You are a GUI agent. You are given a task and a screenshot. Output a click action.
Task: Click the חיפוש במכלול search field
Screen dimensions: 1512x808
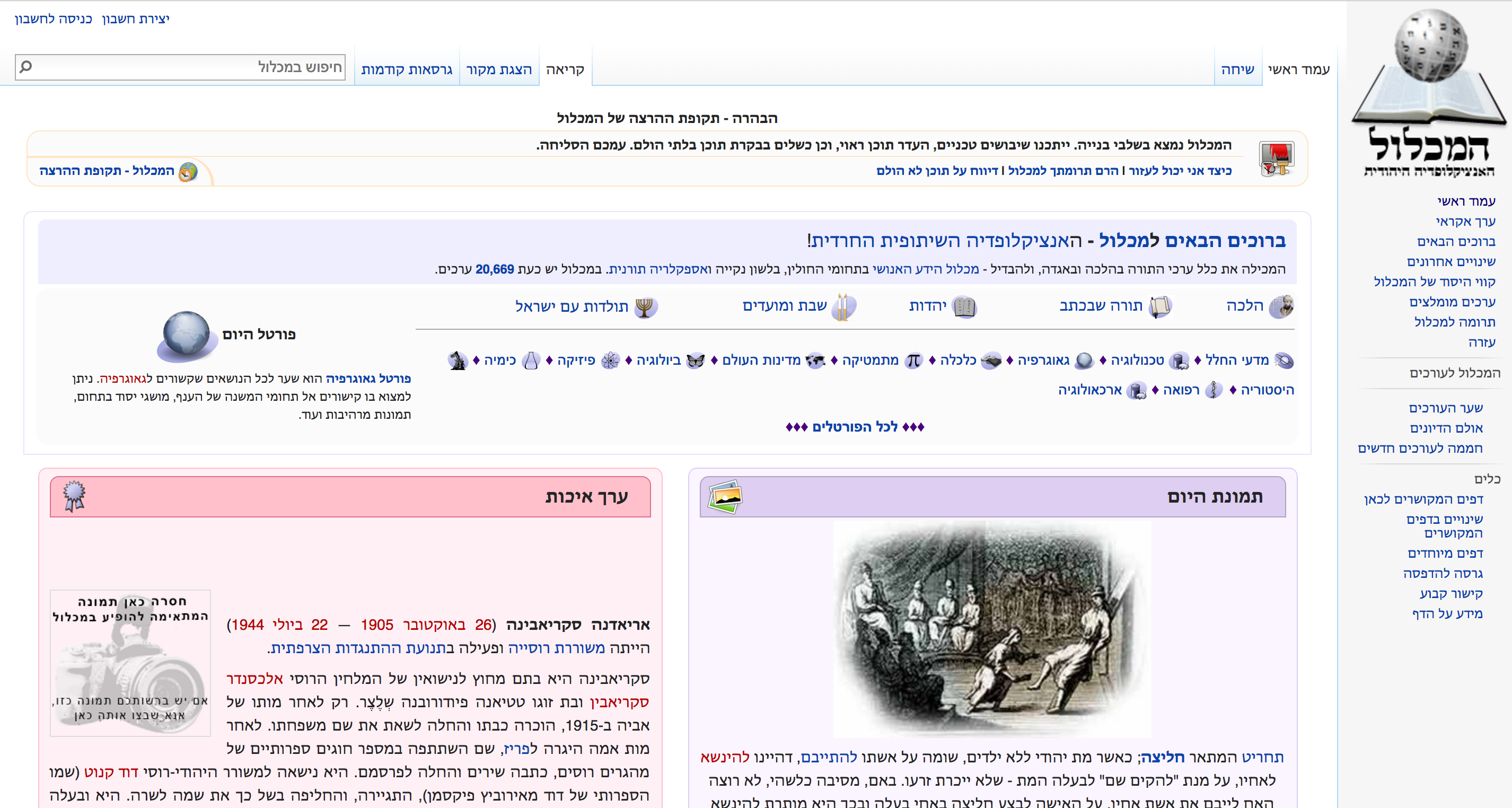[x=181, y=67]
